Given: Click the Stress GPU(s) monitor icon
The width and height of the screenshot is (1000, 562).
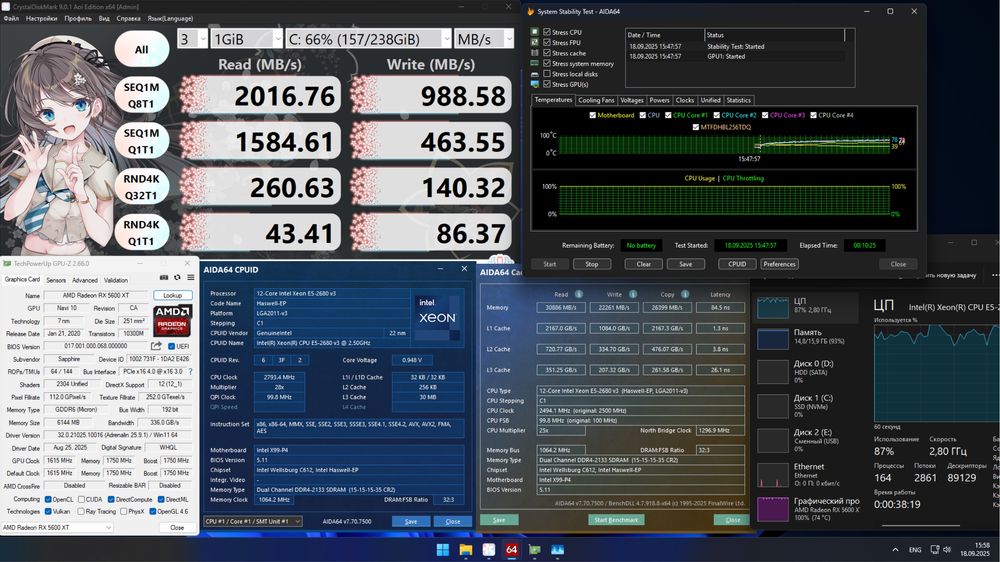Looking at the screenshot, I should tap(534, 84).
